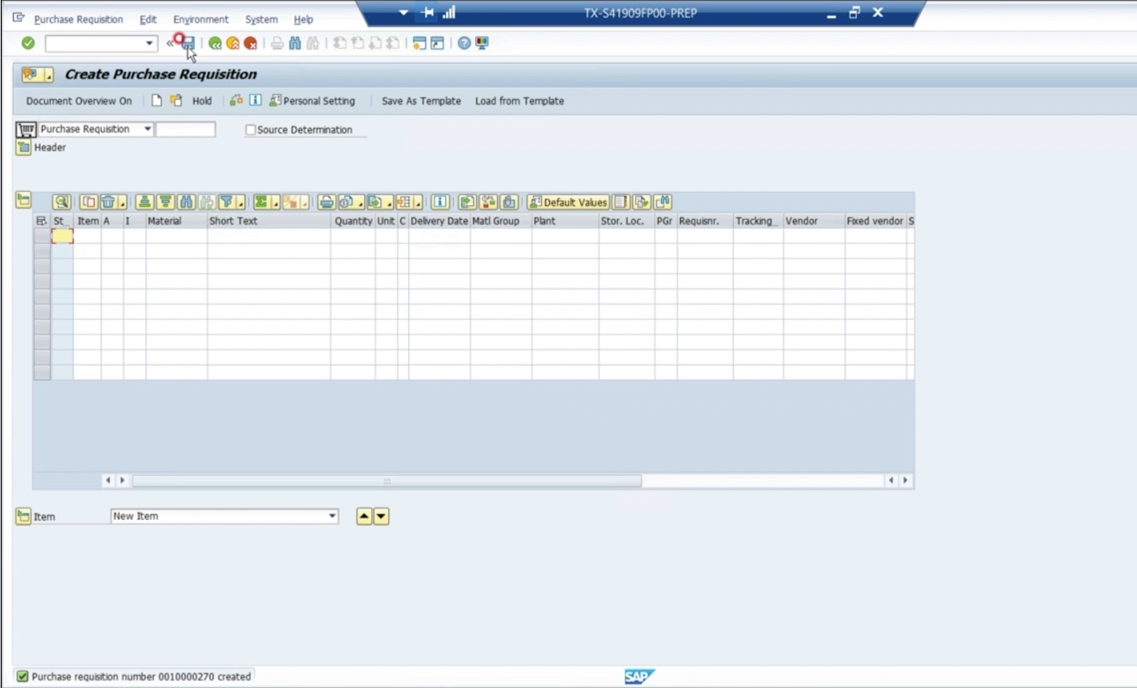Image resolution: width=1137 pixels, height=688 pixels.
Task: Click the green Enter checkmark icon
Action: [x=28, y=43]
